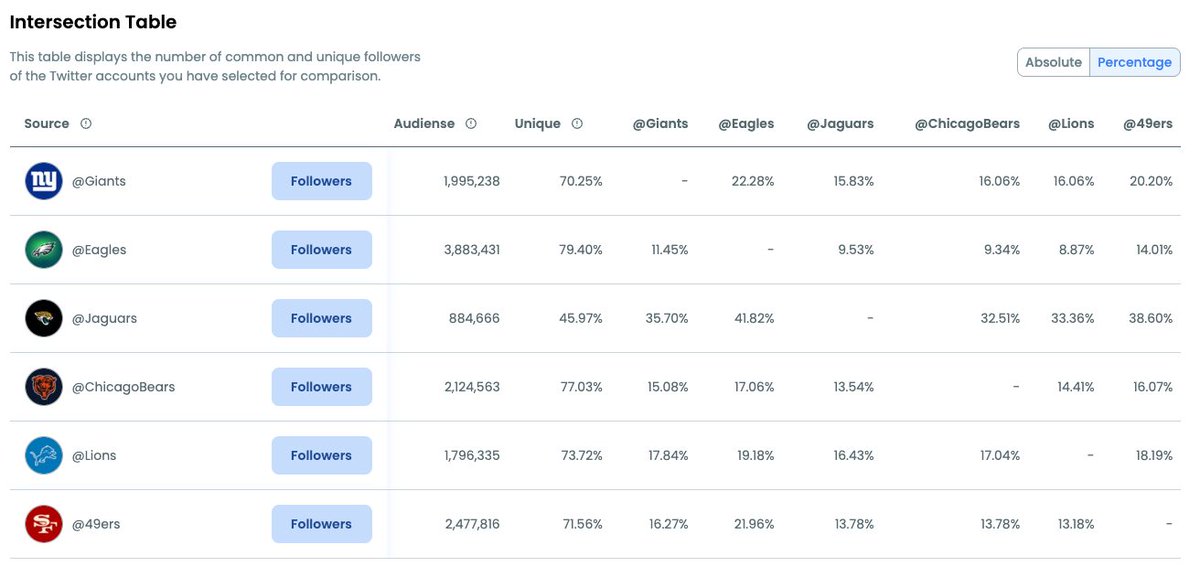The width and height of the screenshot is (1200, 577).
Task: Click the 14.01% Eagles-49ers cell
Action: click(1152, 250)
